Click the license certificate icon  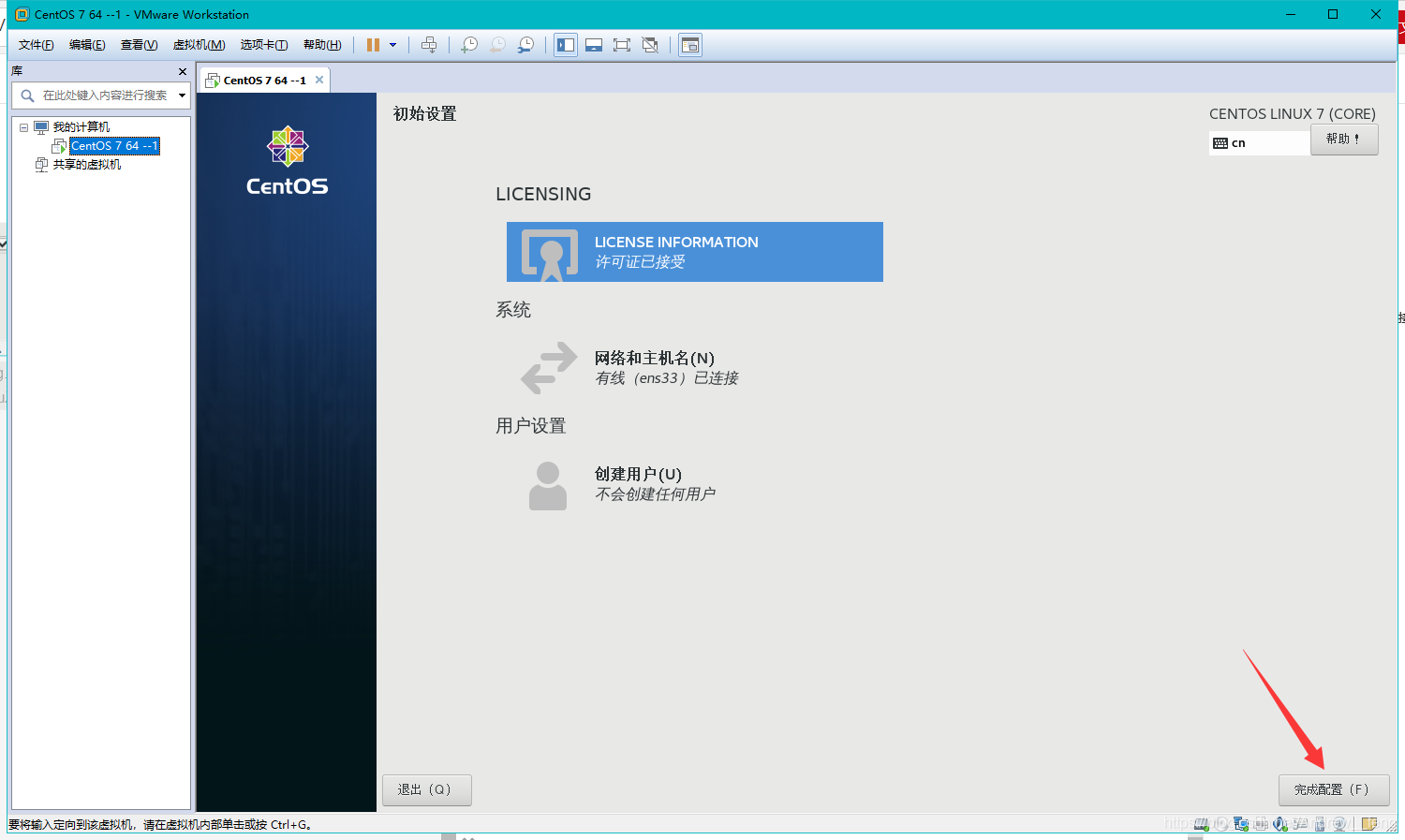(x=550, y=255)
